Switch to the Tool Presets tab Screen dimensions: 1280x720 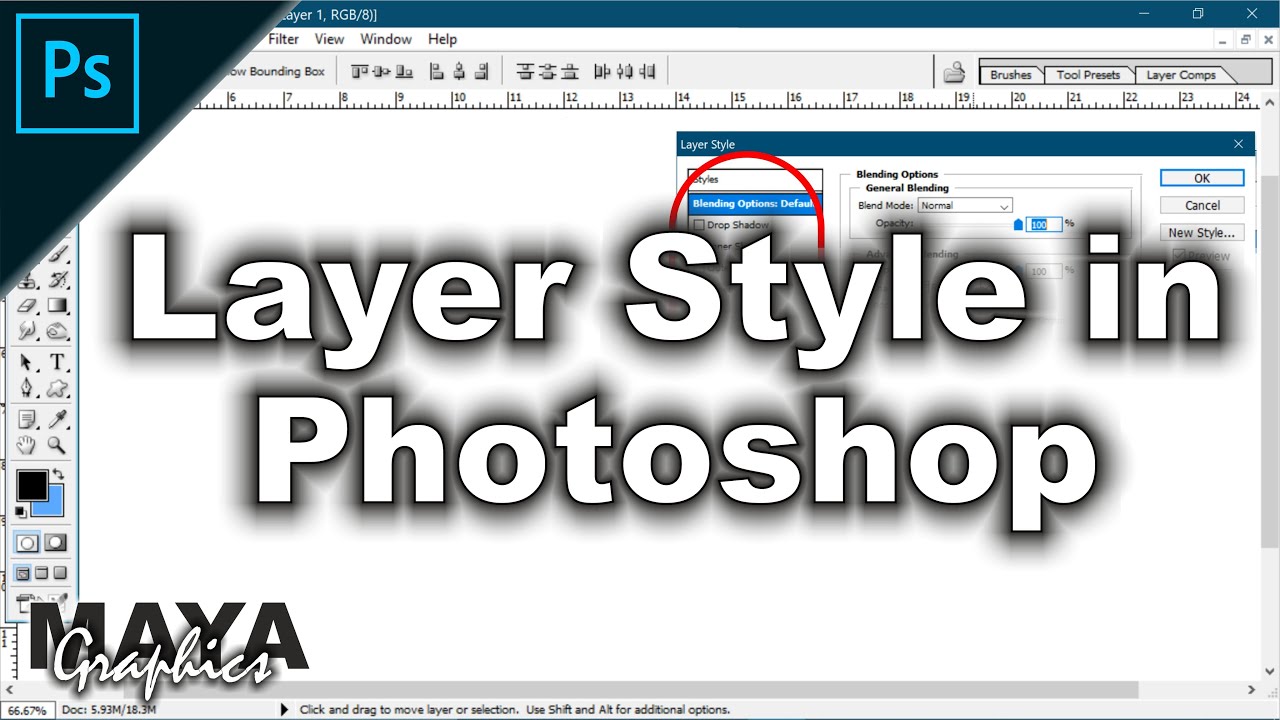click(1088, 75)
